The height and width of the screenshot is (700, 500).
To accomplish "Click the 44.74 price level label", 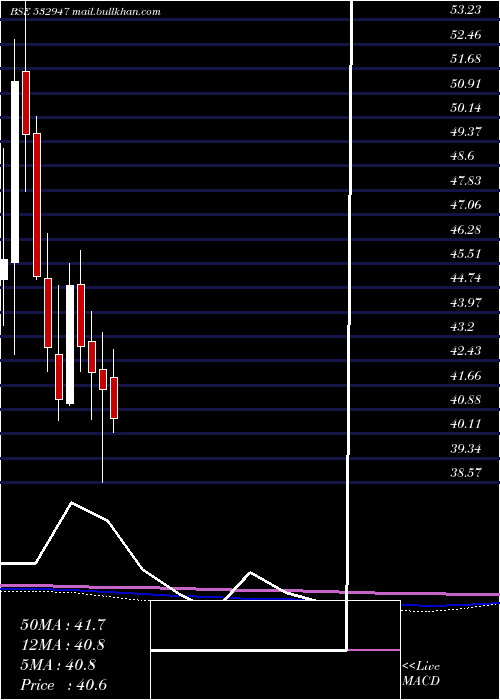I will 466,278.
